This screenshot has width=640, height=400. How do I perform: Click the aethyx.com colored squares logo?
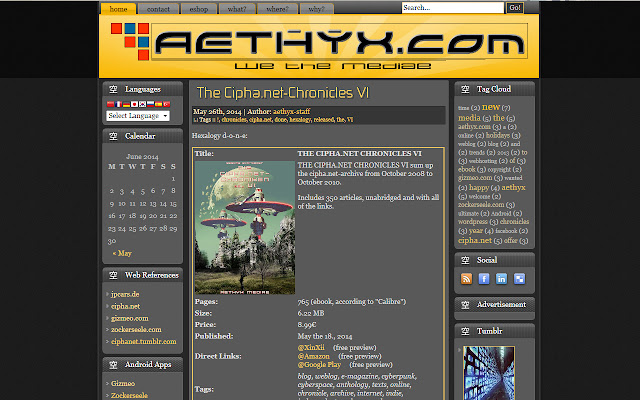point(131,41)
